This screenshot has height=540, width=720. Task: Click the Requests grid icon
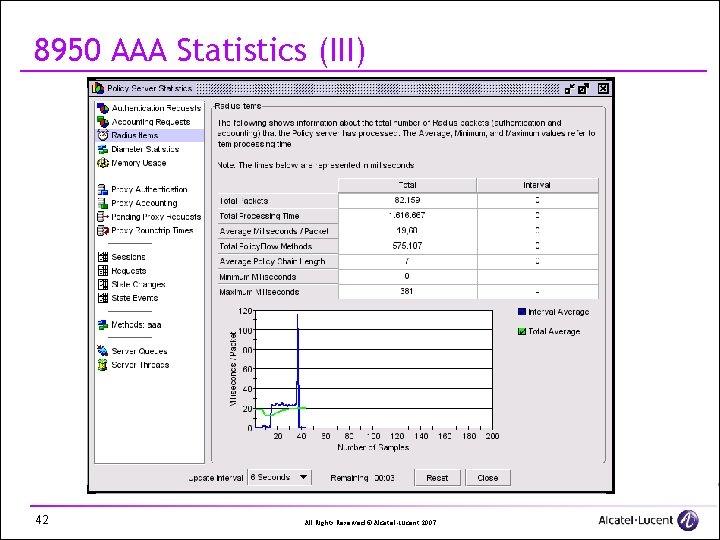(x=103, y=271)
